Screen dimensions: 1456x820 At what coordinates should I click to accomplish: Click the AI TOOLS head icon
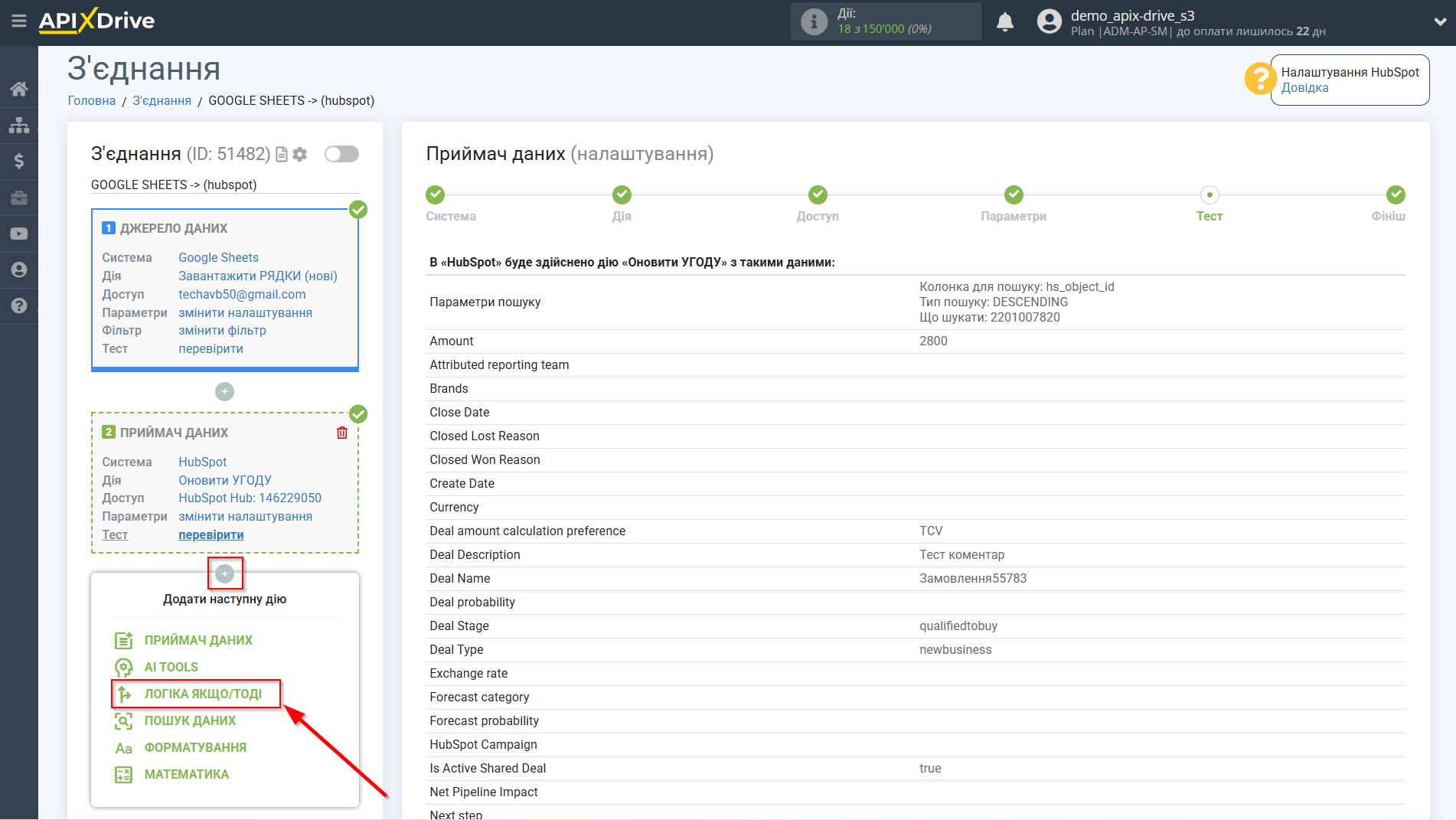[123, 667]
